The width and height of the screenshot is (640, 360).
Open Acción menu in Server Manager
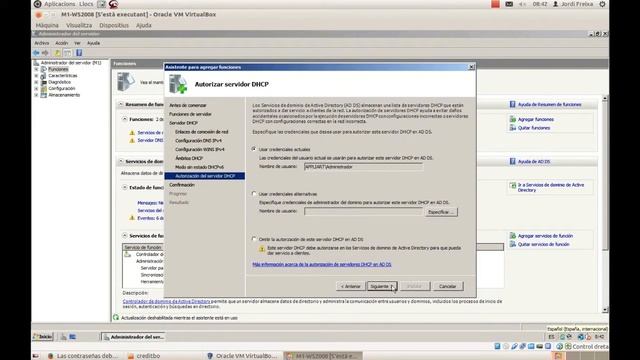click(x=62, y=43)
